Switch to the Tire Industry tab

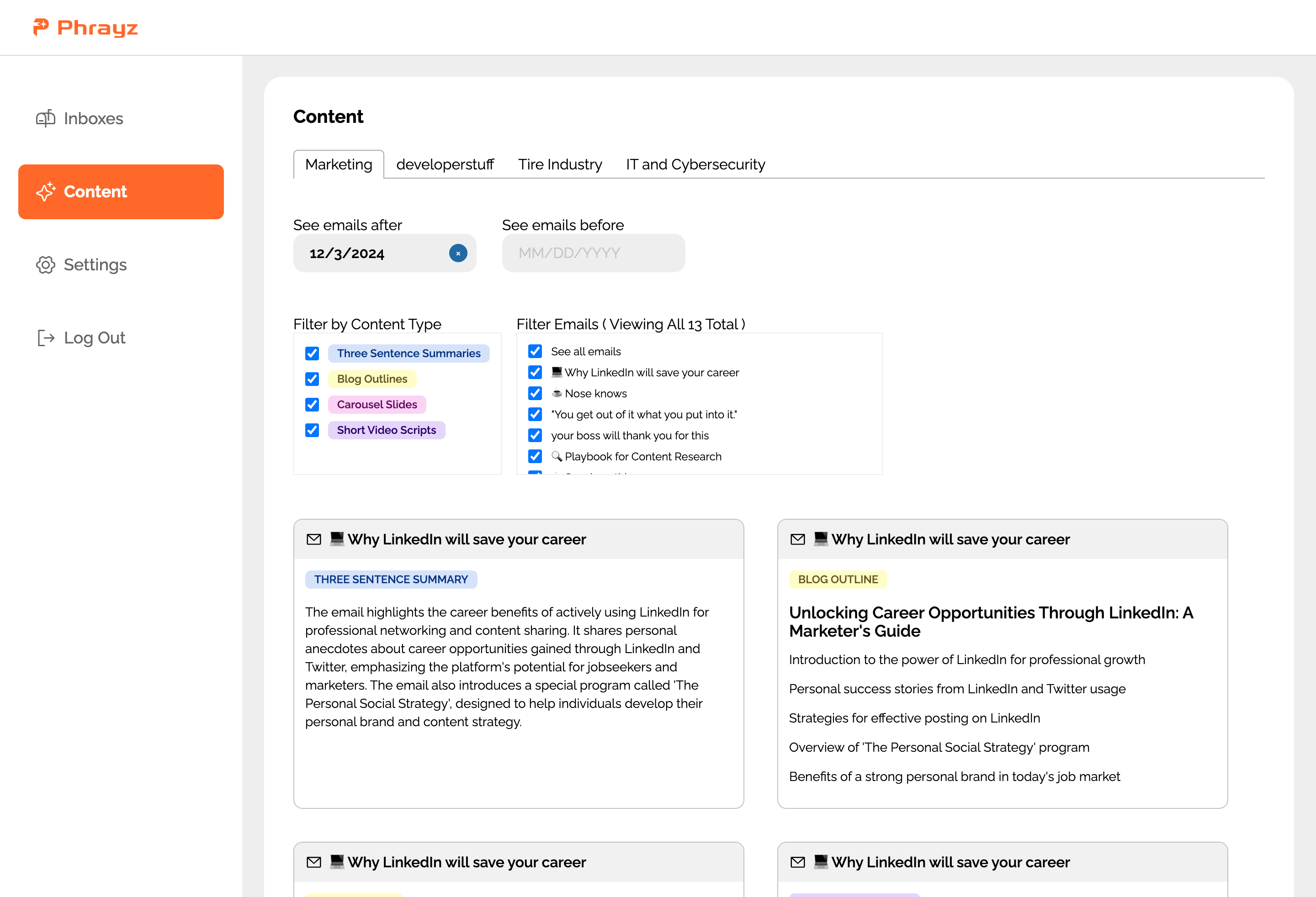point(560,164)
